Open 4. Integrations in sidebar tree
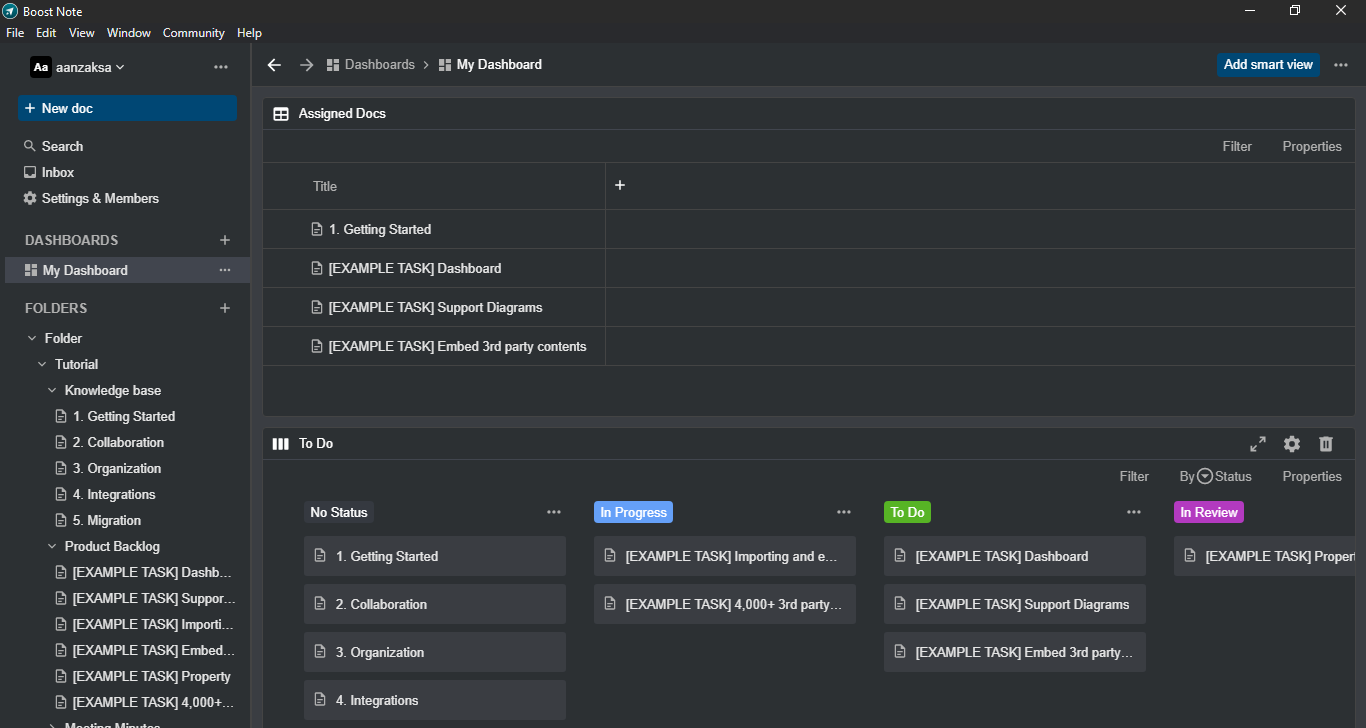1366x728 pixels. tap(114, 494)
